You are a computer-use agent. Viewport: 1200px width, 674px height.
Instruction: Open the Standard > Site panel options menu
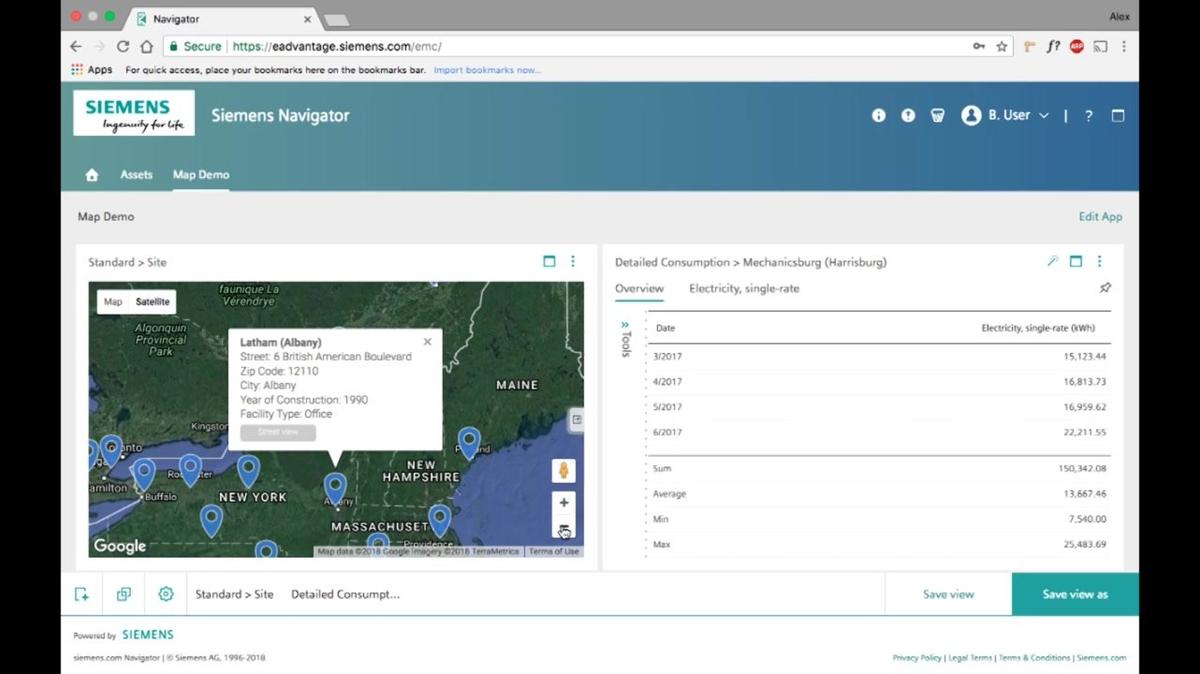tap(573, 261)
